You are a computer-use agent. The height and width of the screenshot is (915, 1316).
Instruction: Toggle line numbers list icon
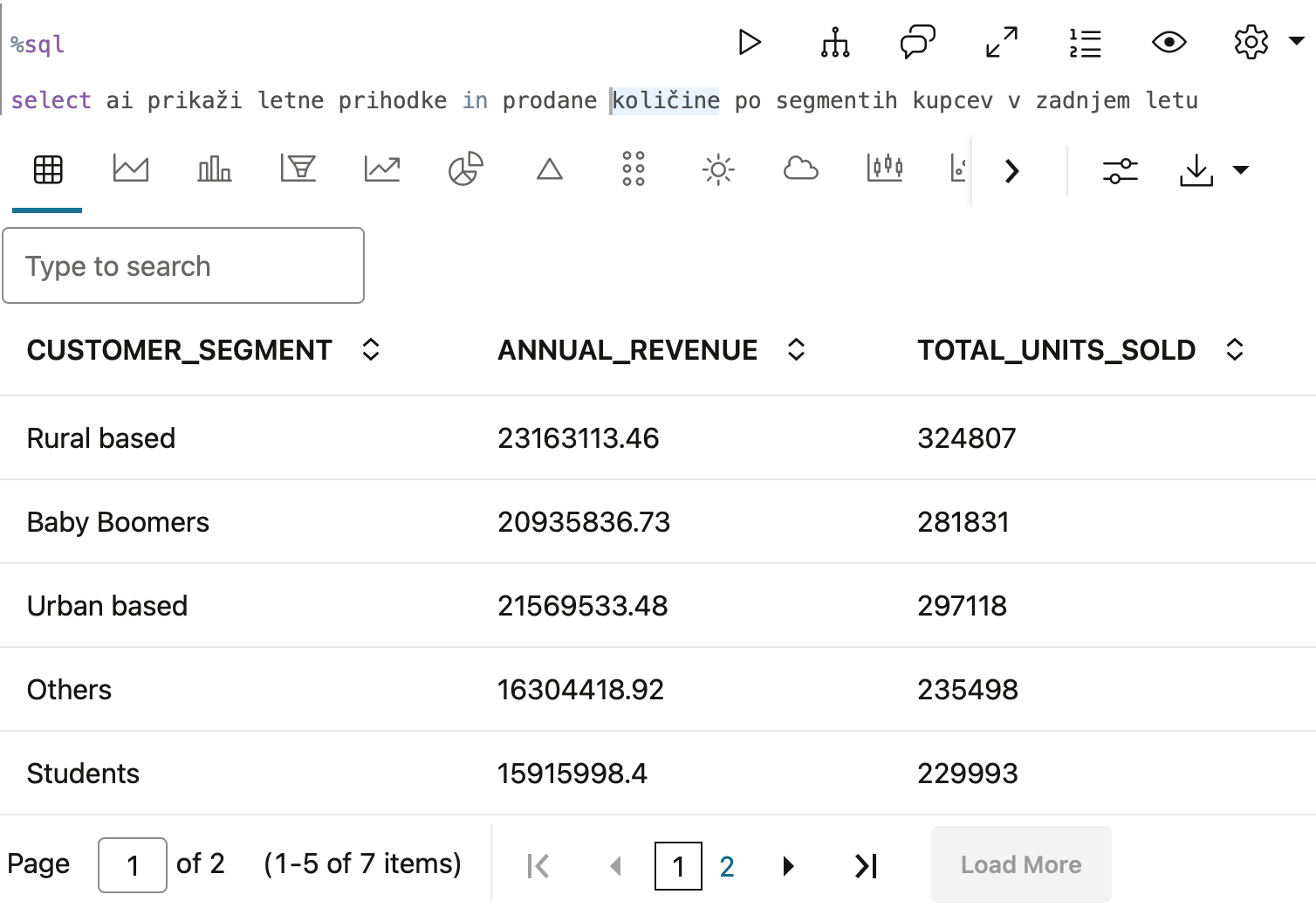(1086, 43)
